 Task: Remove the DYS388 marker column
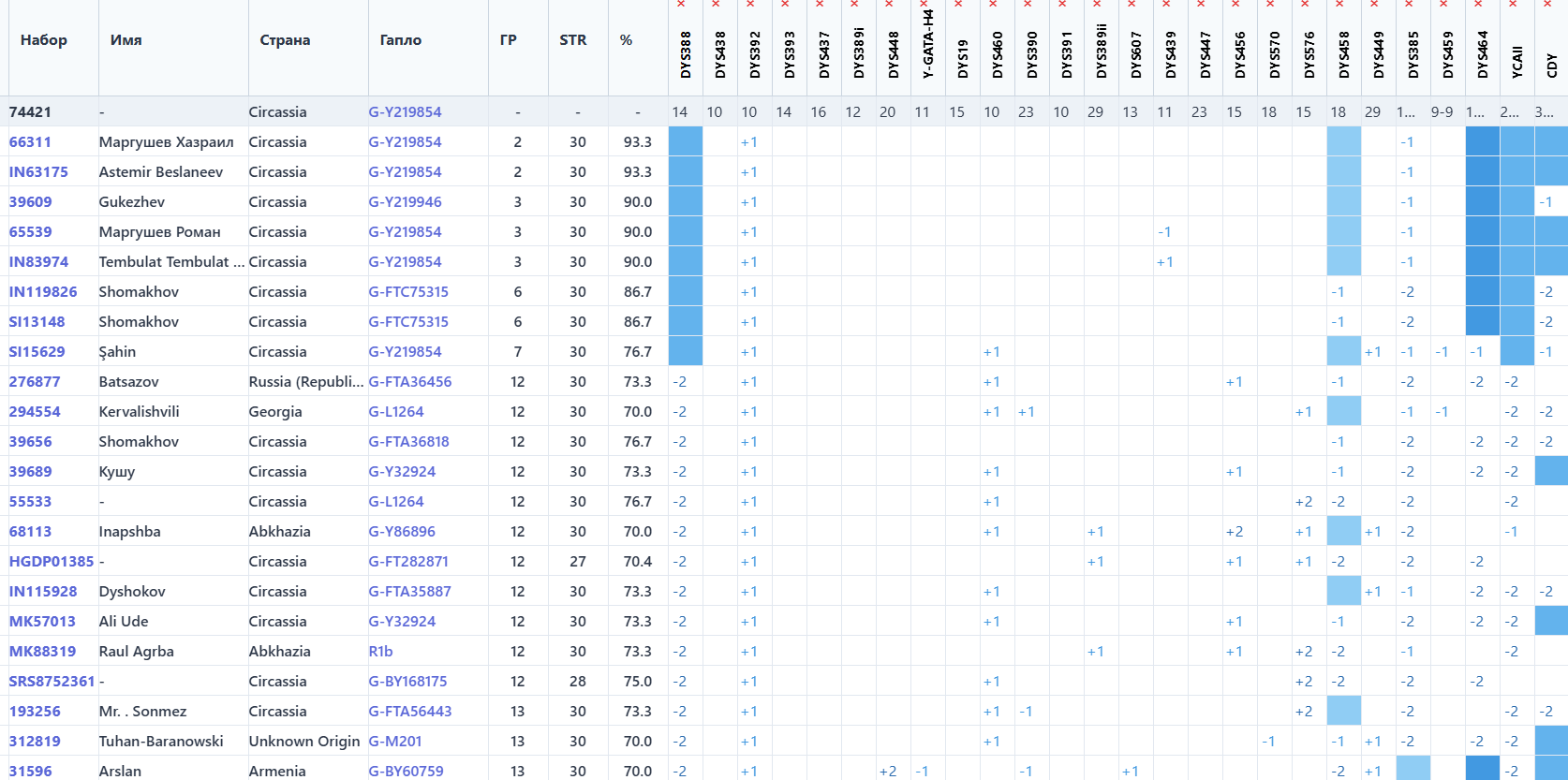pyautogui.click(x=681, y=5)
